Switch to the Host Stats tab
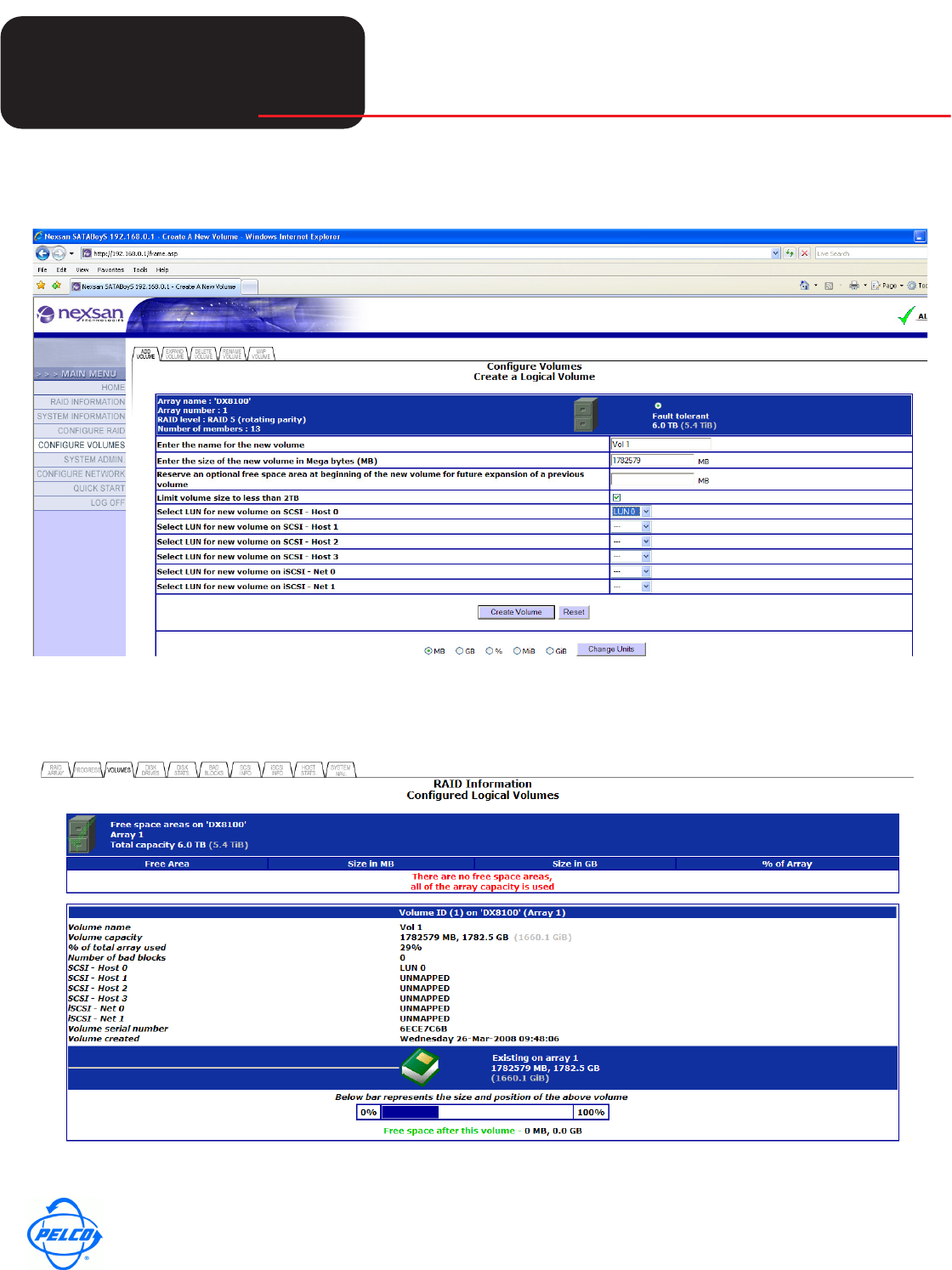 [x=309, y=770]
